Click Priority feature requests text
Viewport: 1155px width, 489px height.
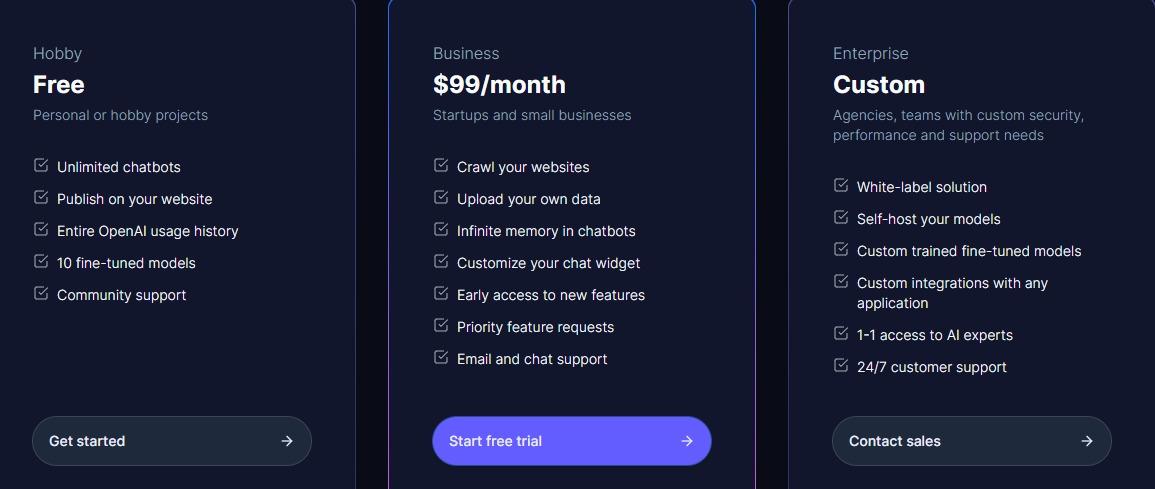click(536, 327)
